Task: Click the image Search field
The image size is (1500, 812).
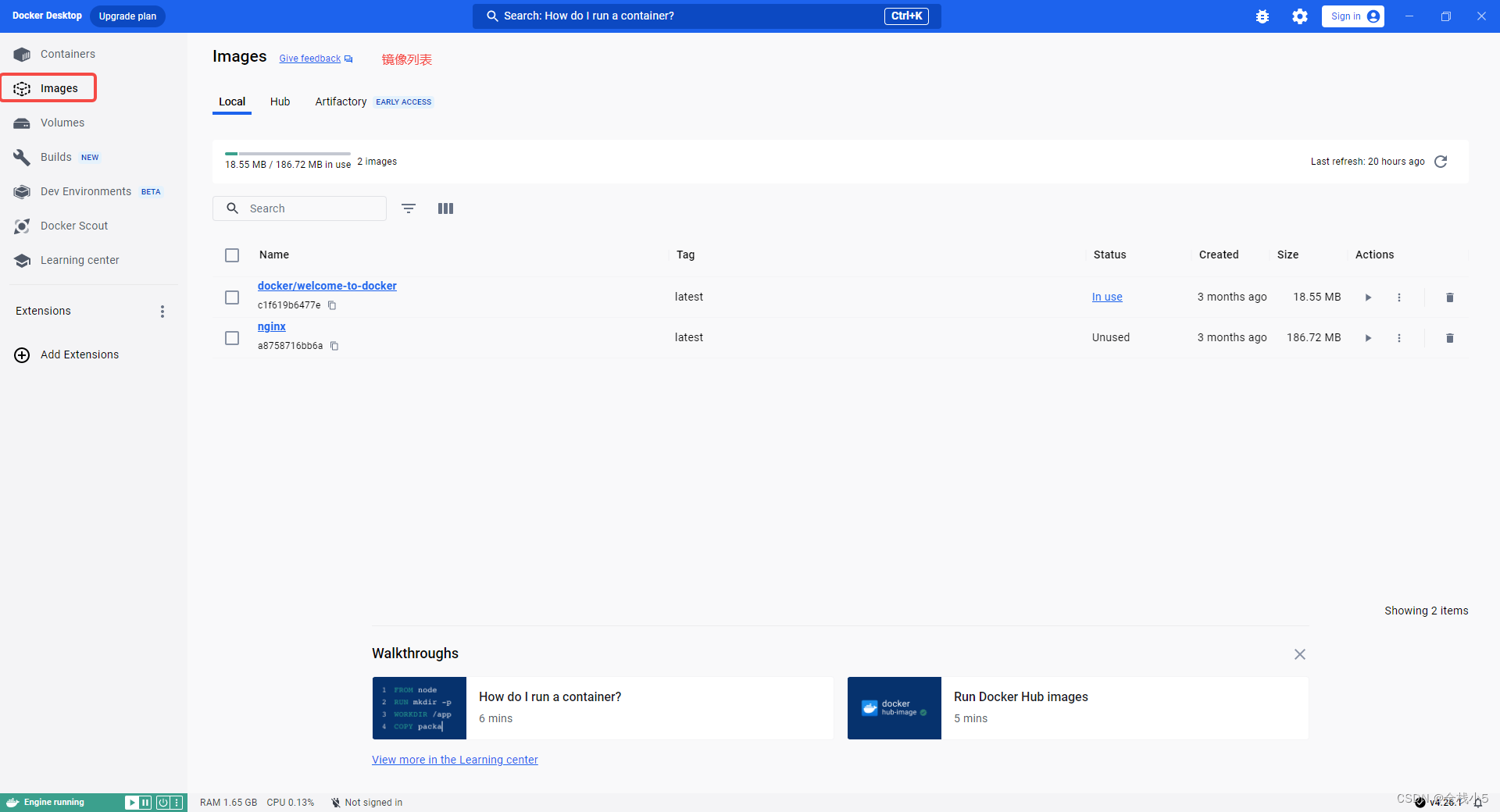Action: [299, 208]
